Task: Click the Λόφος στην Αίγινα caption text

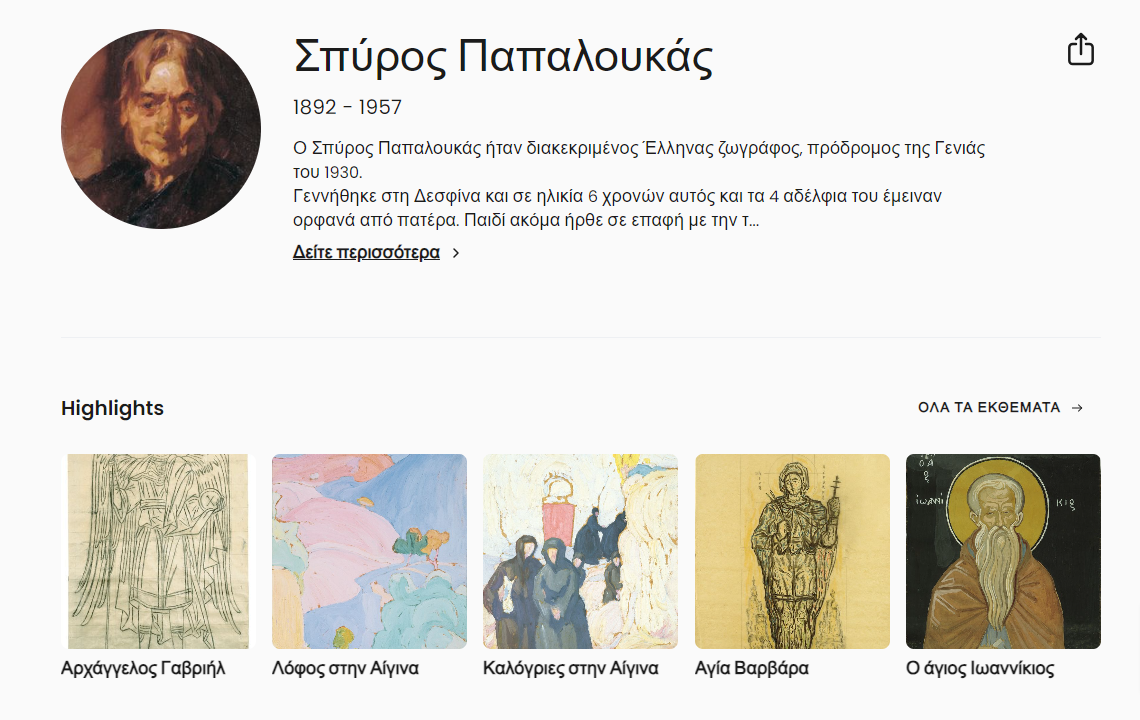Action: (345, 668)
